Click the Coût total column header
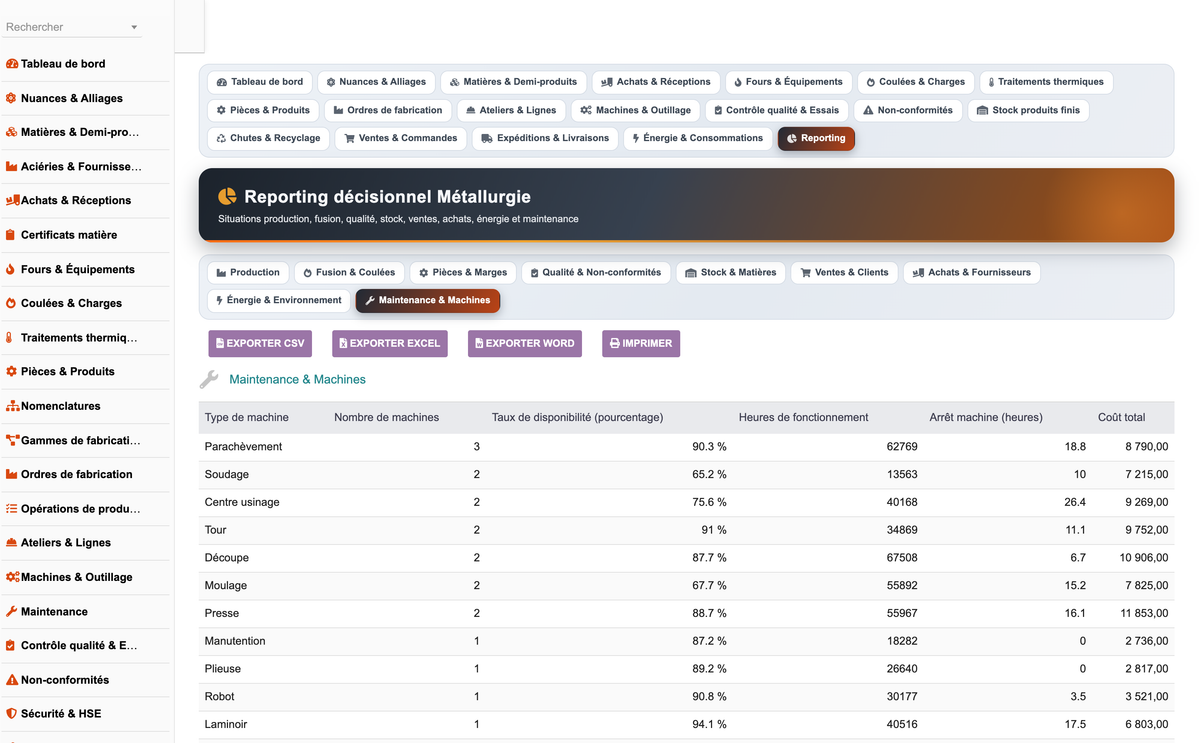 pyautogui.click(x=1122, y=417)
